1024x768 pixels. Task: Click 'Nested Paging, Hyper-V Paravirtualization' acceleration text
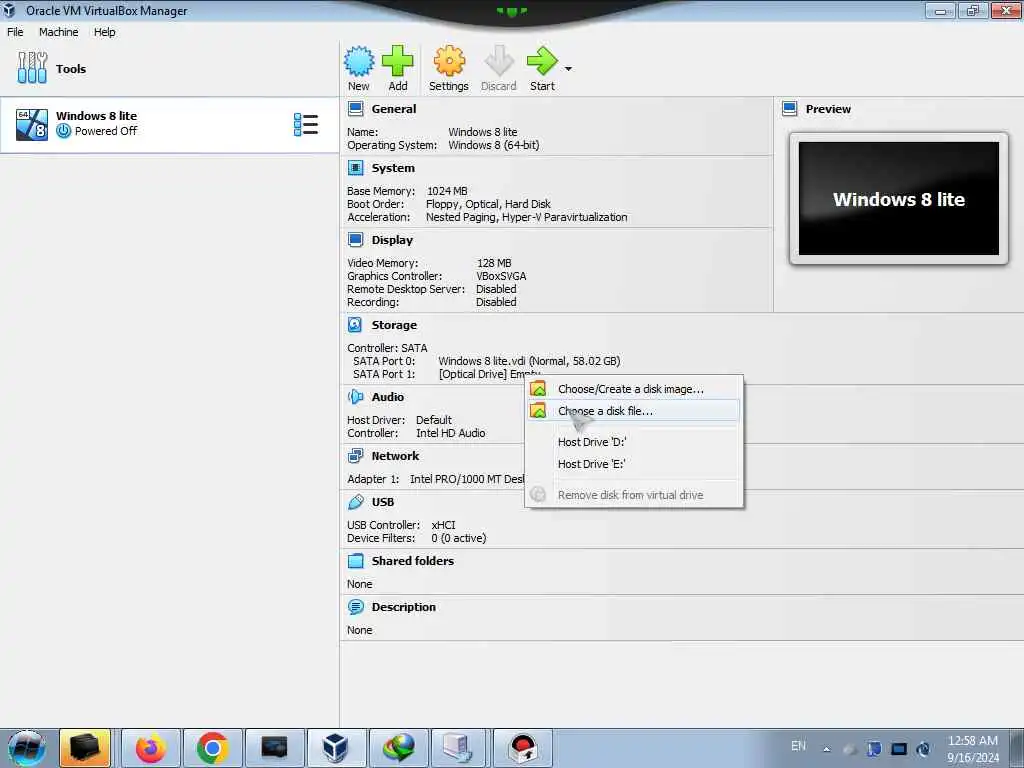pyautogui.click(x=526, y=217)
